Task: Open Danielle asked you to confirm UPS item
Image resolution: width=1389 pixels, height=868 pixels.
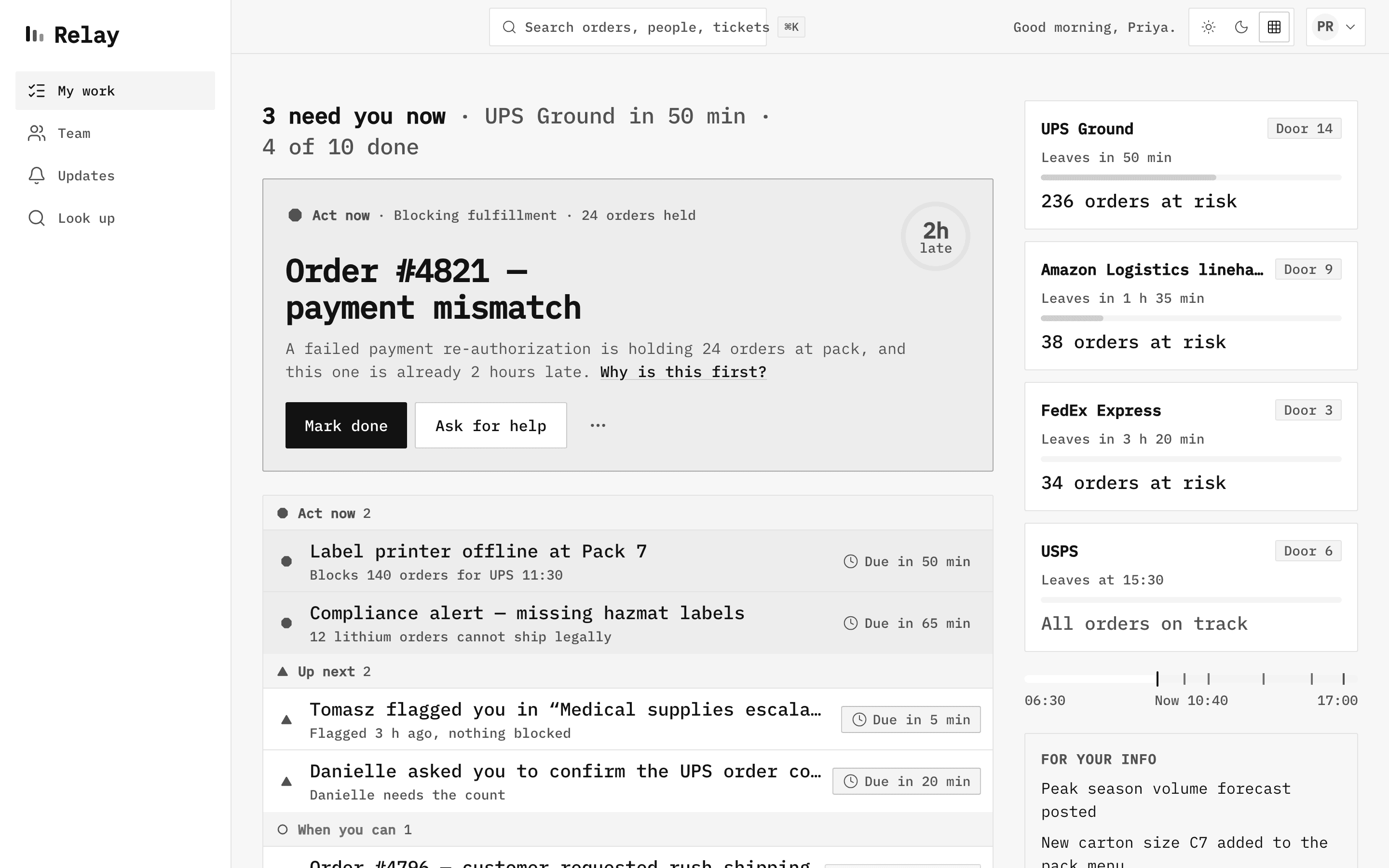Action: pyautogui.click(x=627, y=781)
